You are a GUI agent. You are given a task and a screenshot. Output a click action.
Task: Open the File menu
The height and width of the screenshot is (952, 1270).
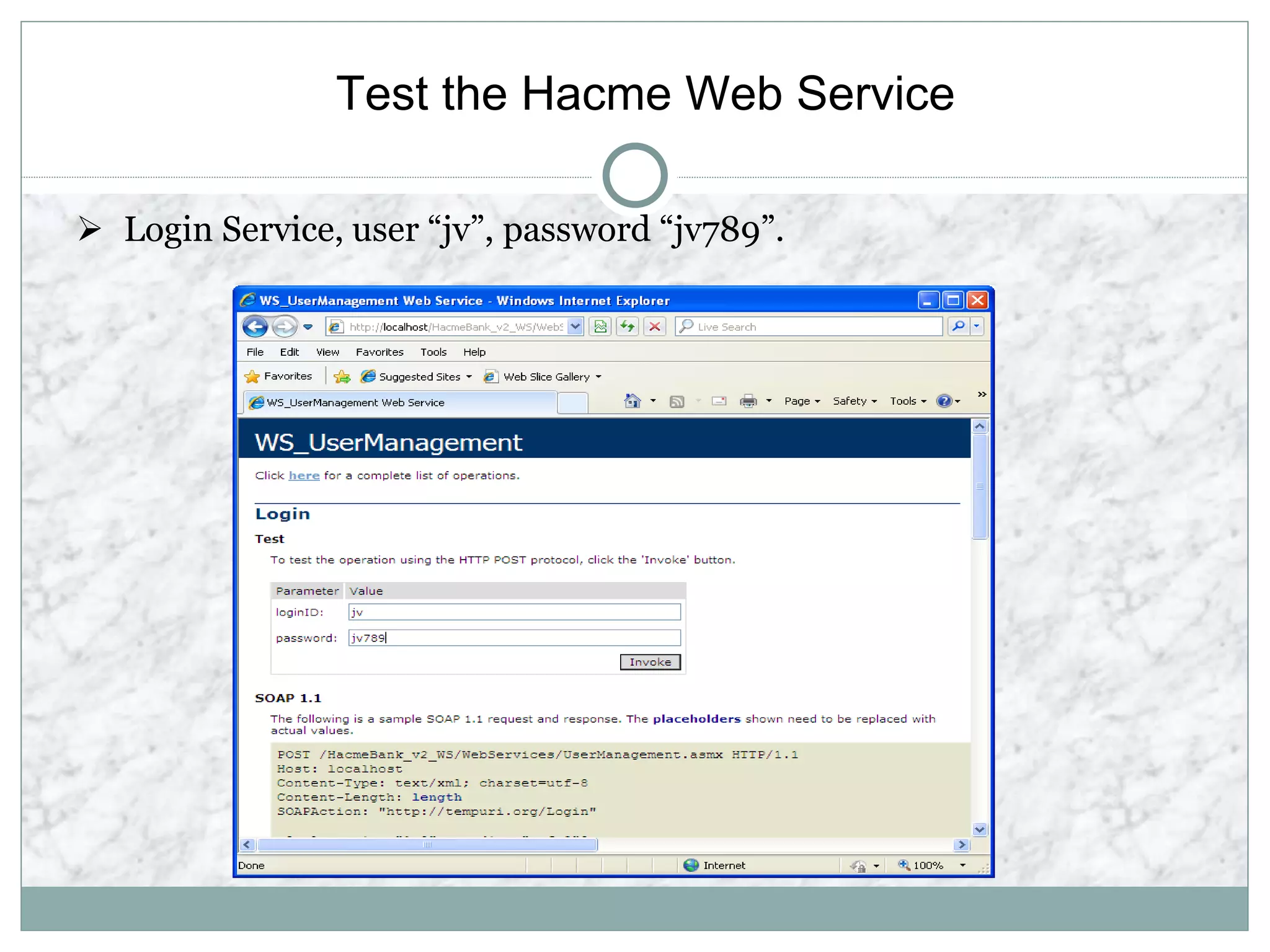(x=255, y=352)
